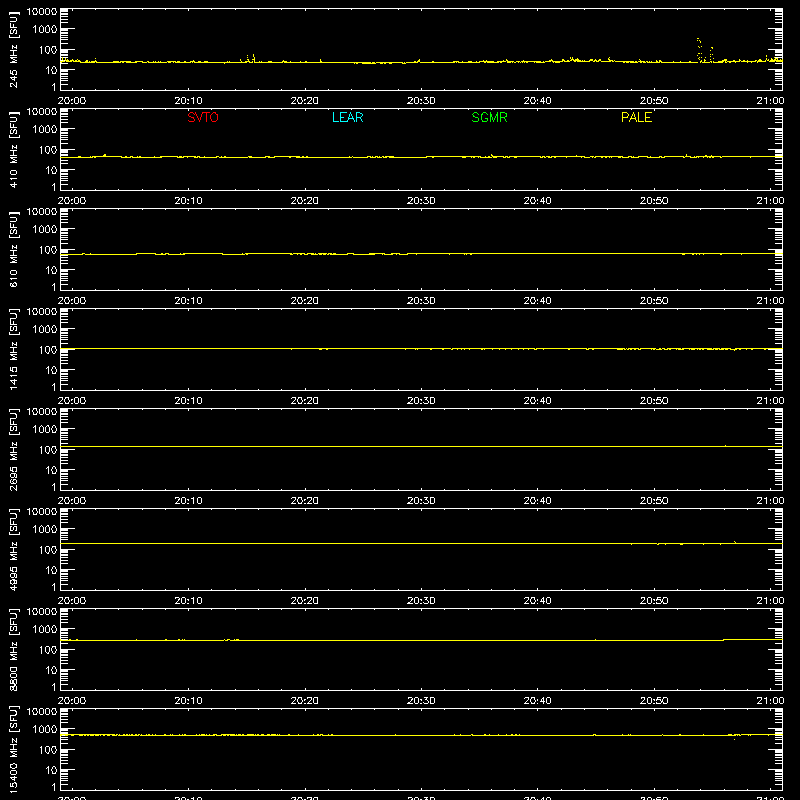
Task: Click the 10 tick label on the 1415 MHz axis
Action: [51, 370]
